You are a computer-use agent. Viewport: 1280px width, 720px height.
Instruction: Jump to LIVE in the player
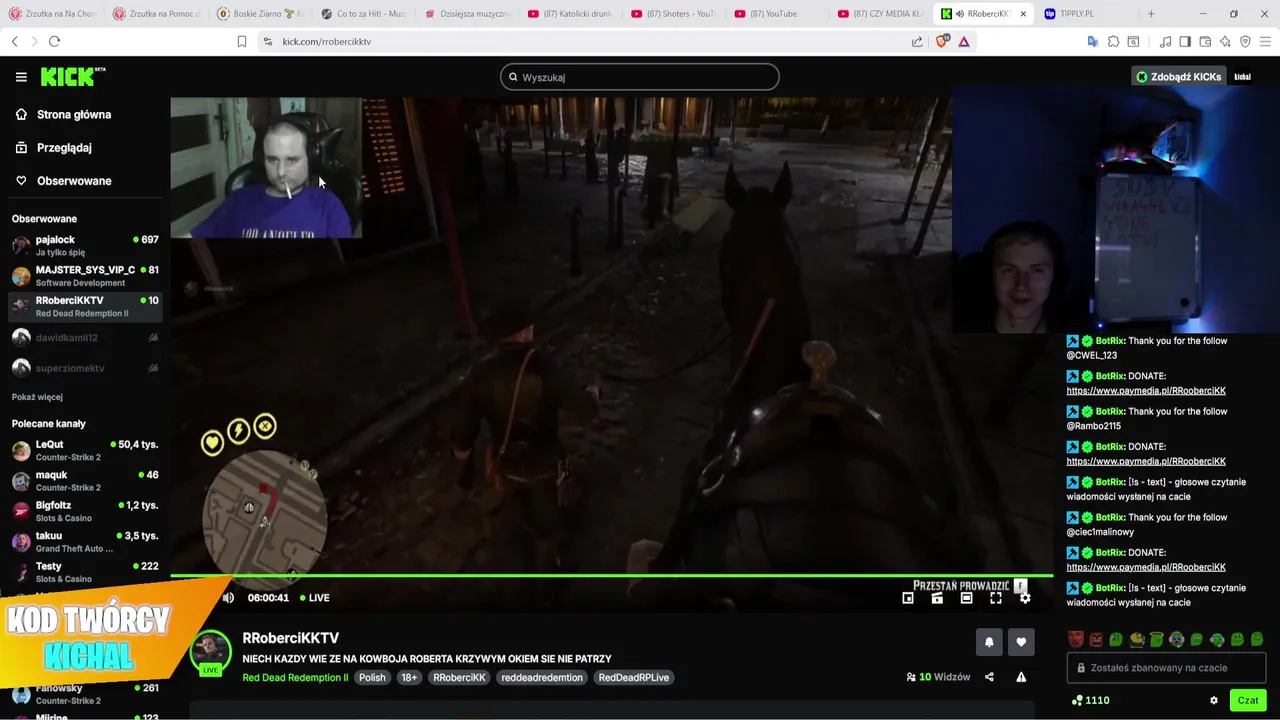pos(315,598)
